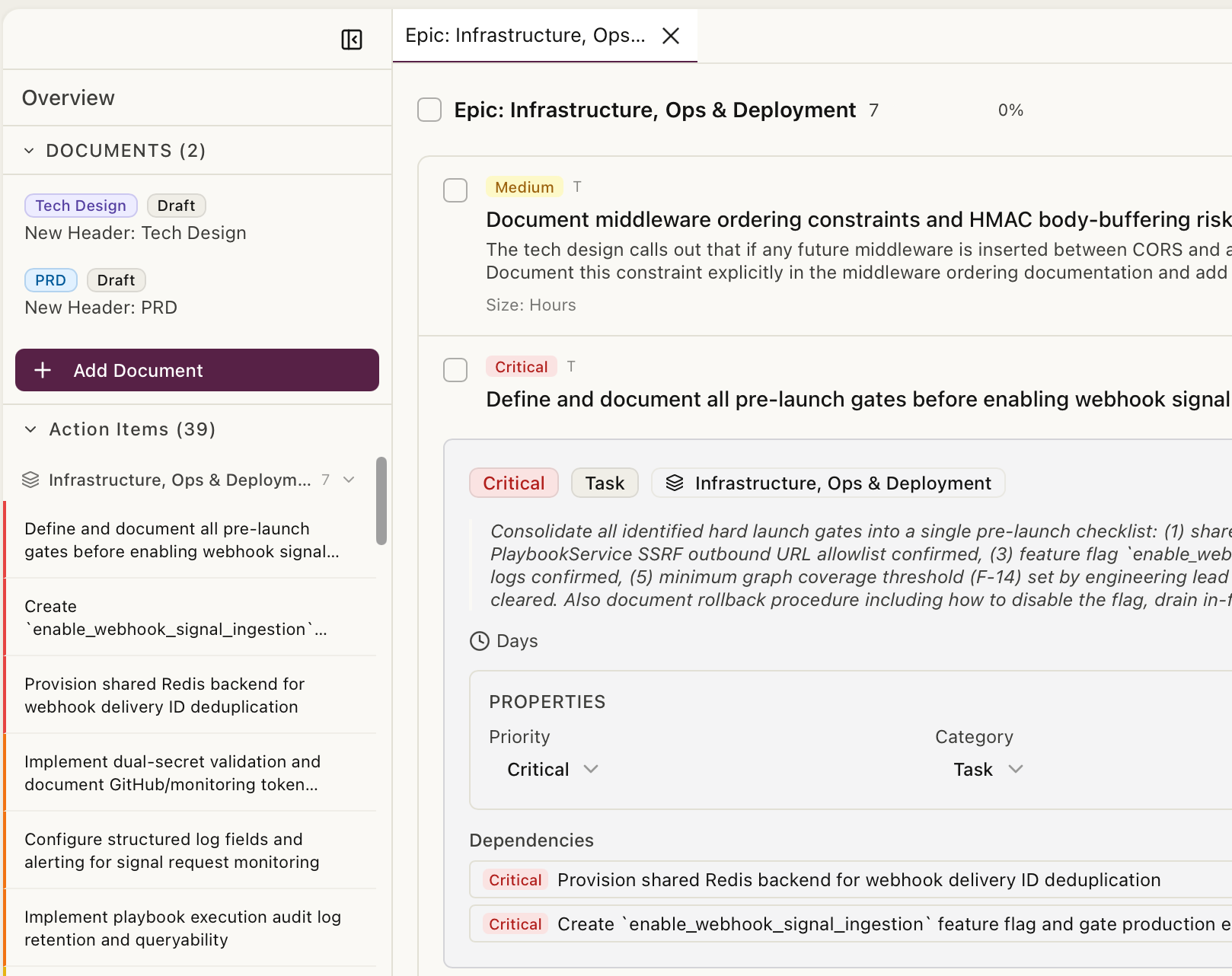Click the Critical priority badge in task detail
Image resolution: width=1232 pixels, height=976 pixels.
(x=514, y=483)
